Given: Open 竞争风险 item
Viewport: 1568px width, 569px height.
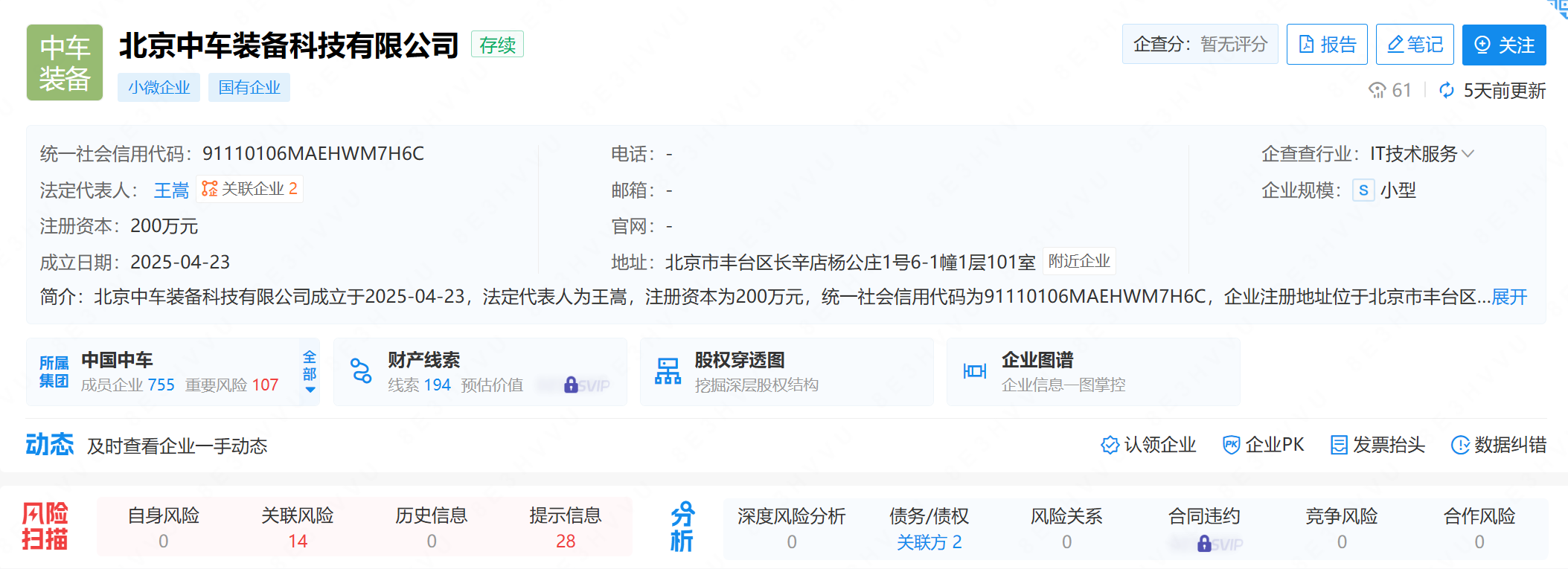Looking at the screenshot, I should pos(1342,528).
